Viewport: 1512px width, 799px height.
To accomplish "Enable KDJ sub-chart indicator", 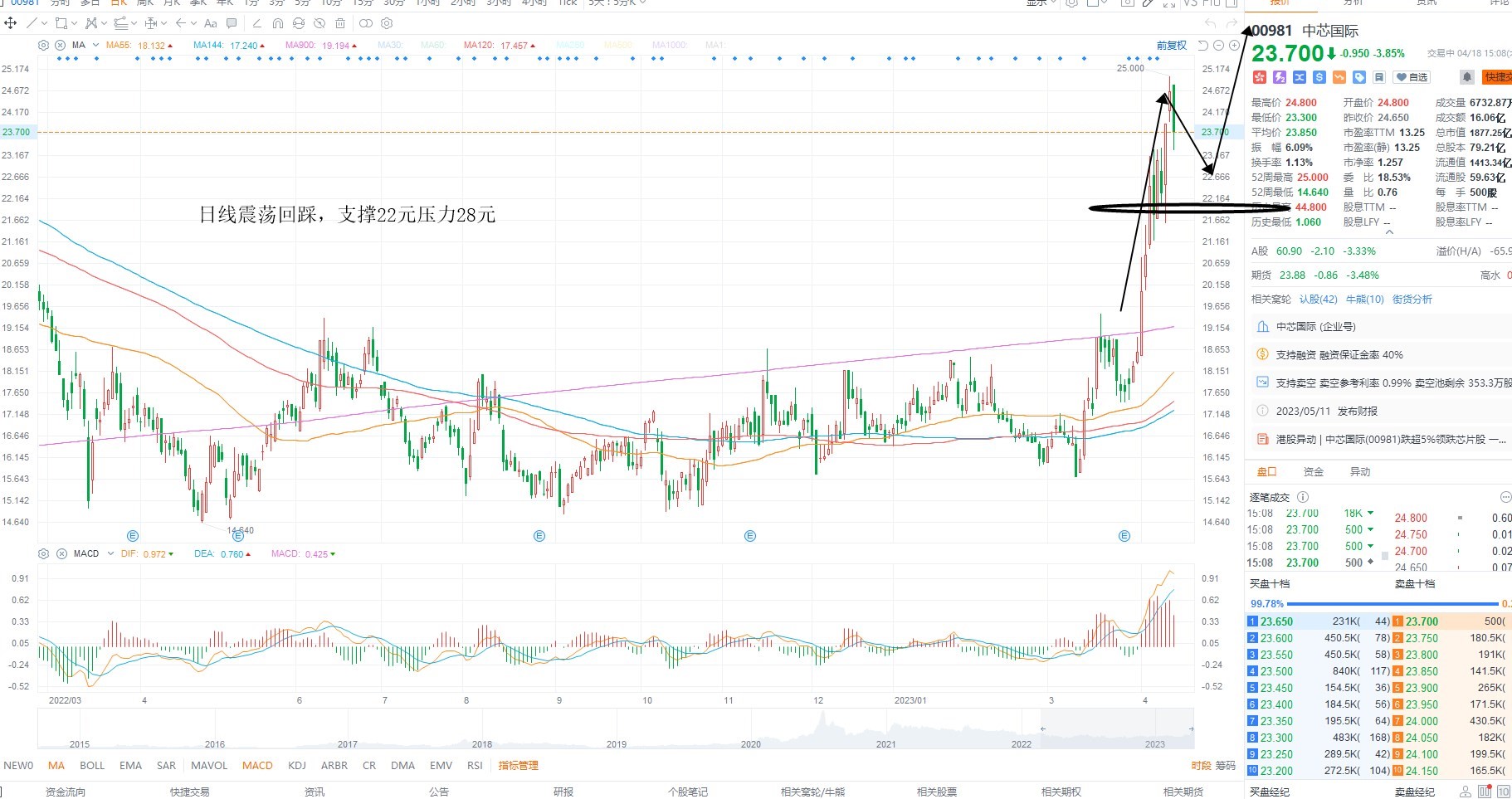I will point(297,765).
